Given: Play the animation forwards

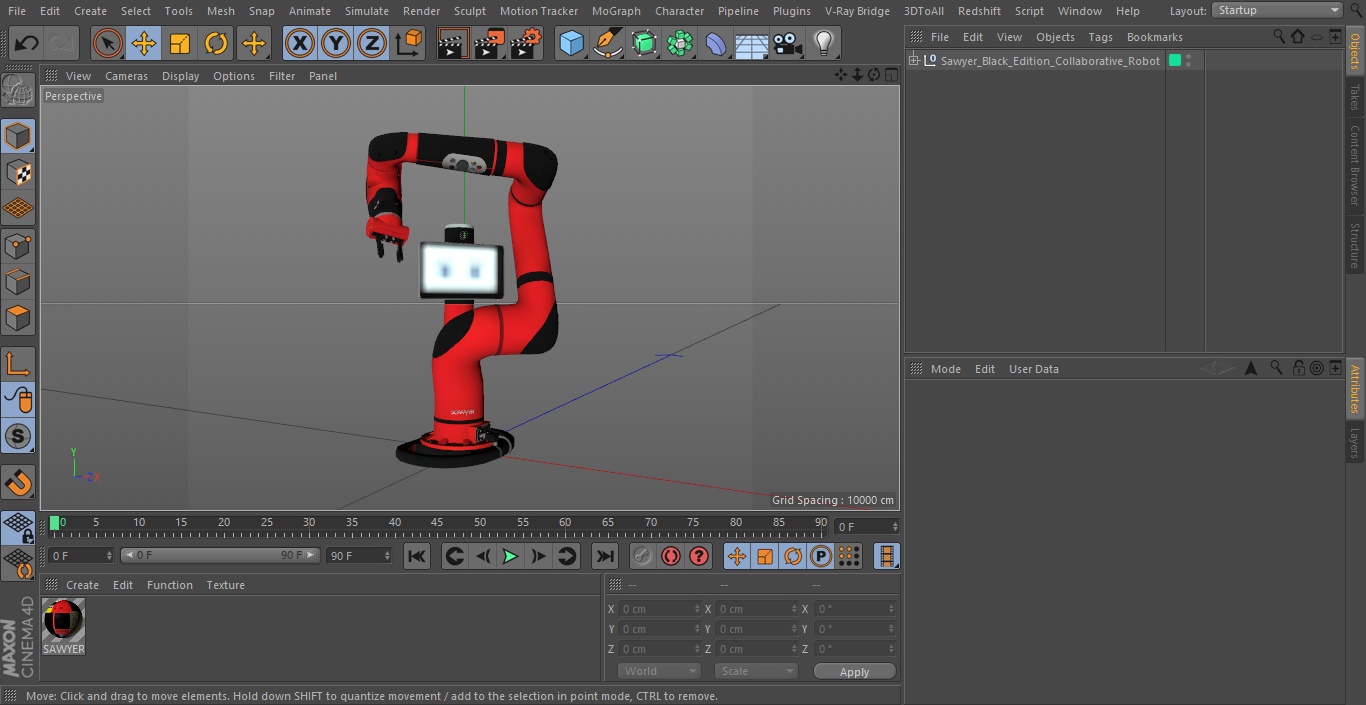Looking at the screenshot, I should (510, 556).
